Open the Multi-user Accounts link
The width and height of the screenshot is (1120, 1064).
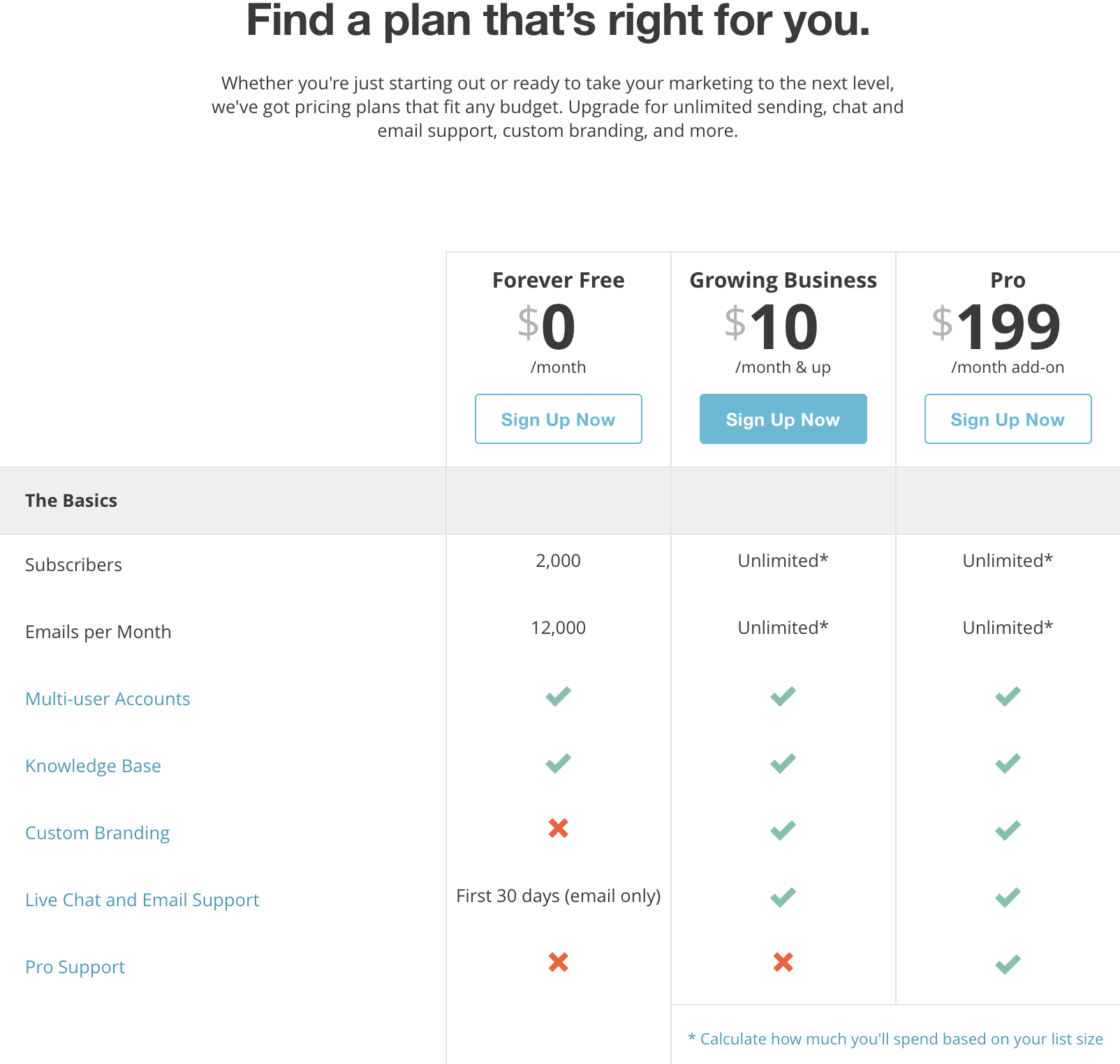(x=108, y=699)
